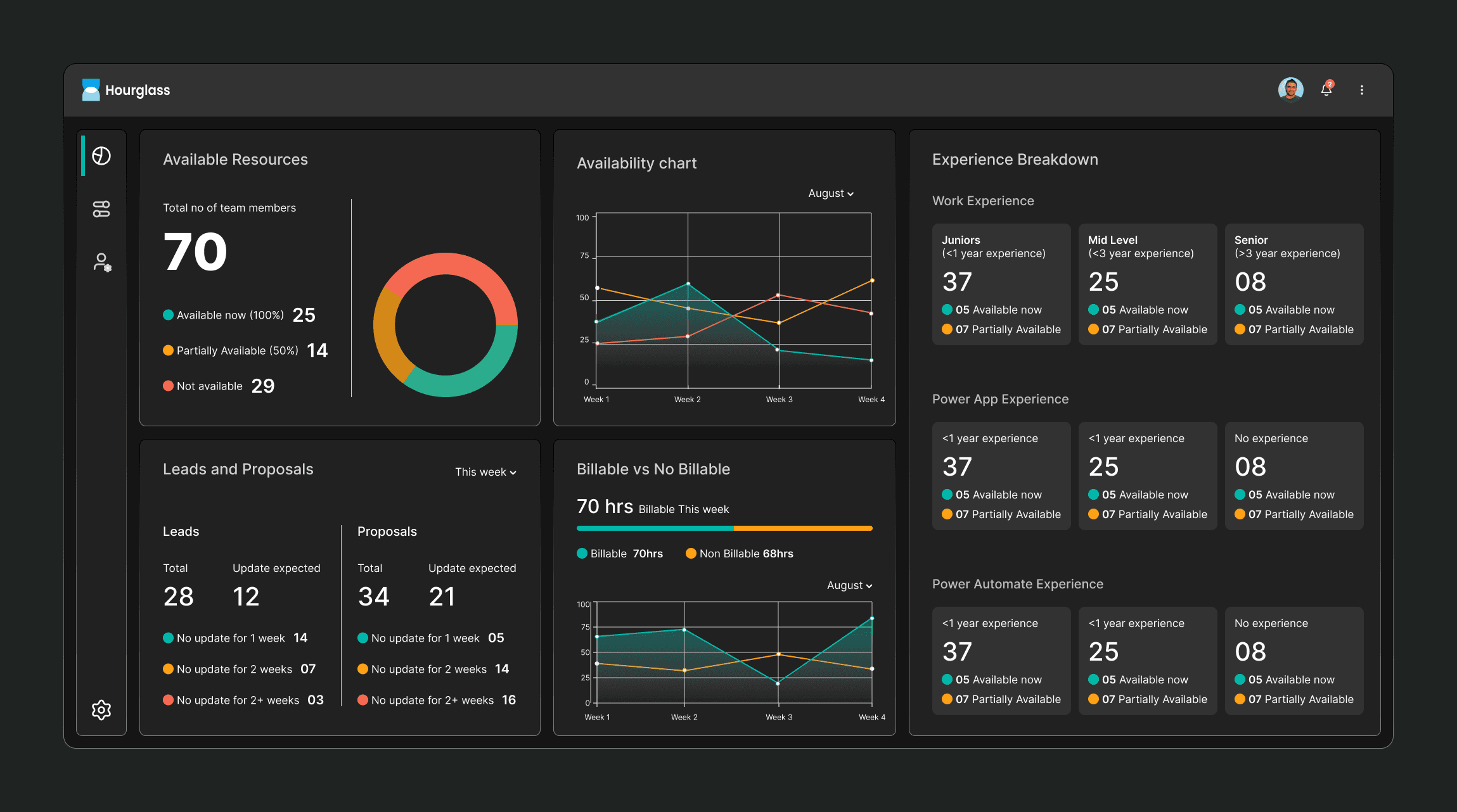Viewport: 1457px width, 812px height.
Task: Click the Mid Level experience card
Action: pyautogui.click(x=1147, y=284)
